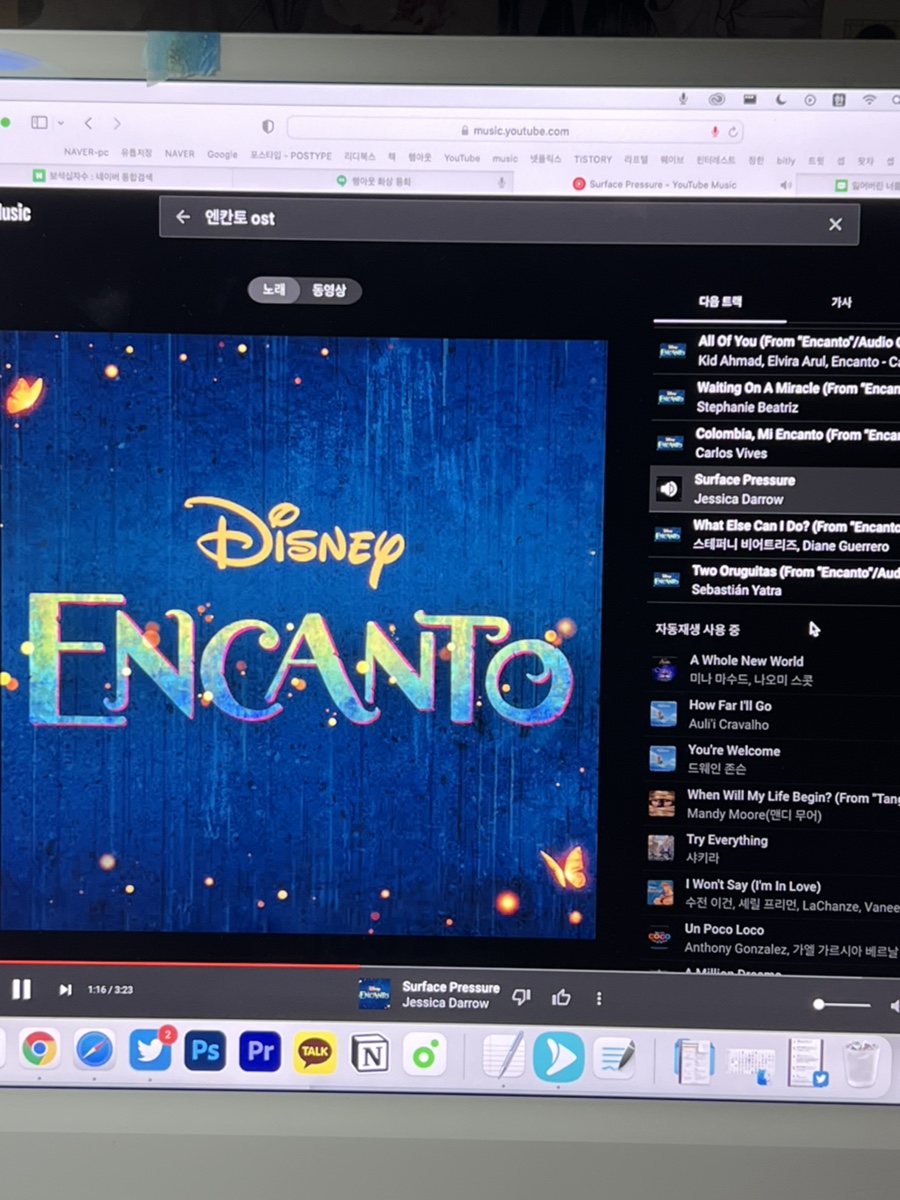Click the 엔칸토 ost search field
Image resolution: width=900 pixels, height=1200 pixels.
508,220
